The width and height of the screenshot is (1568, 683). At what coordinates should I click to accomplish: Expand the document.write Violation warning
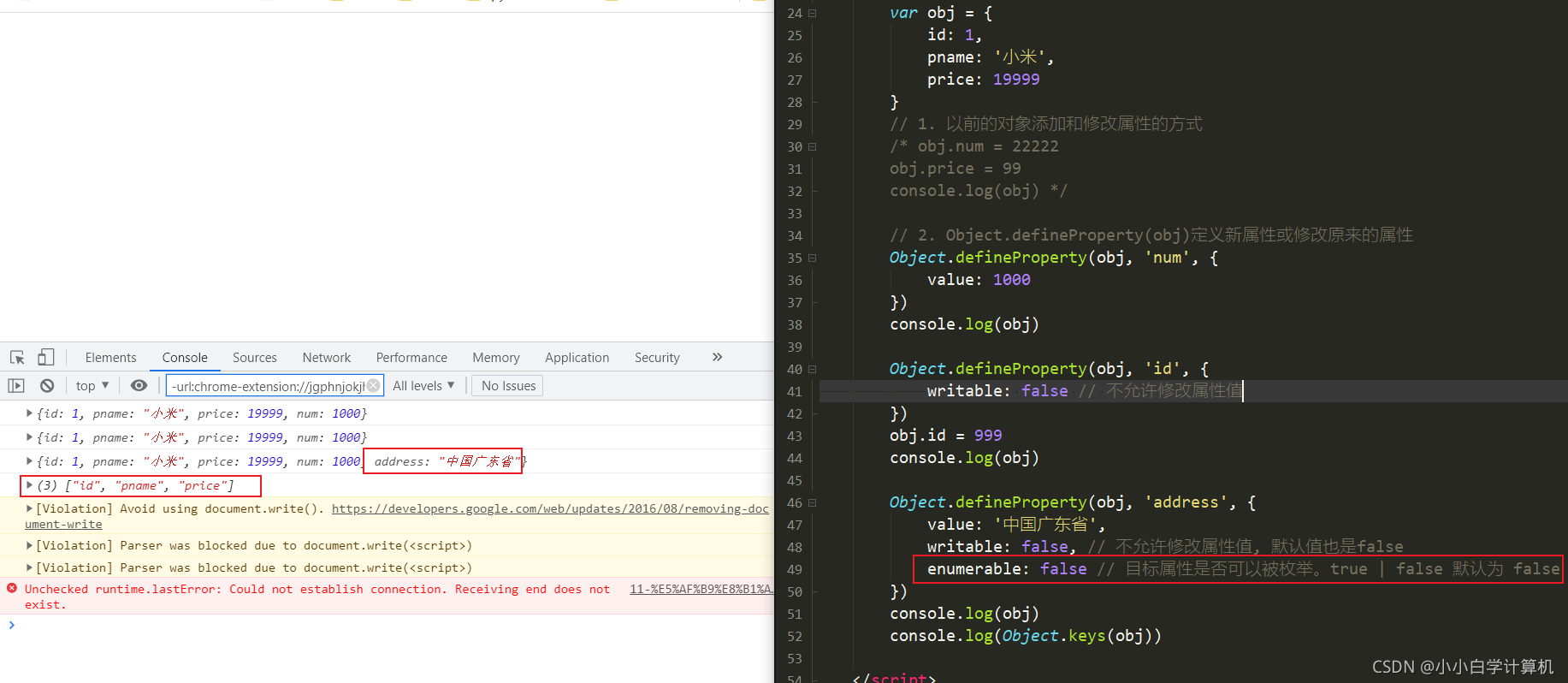coord(29,508)
